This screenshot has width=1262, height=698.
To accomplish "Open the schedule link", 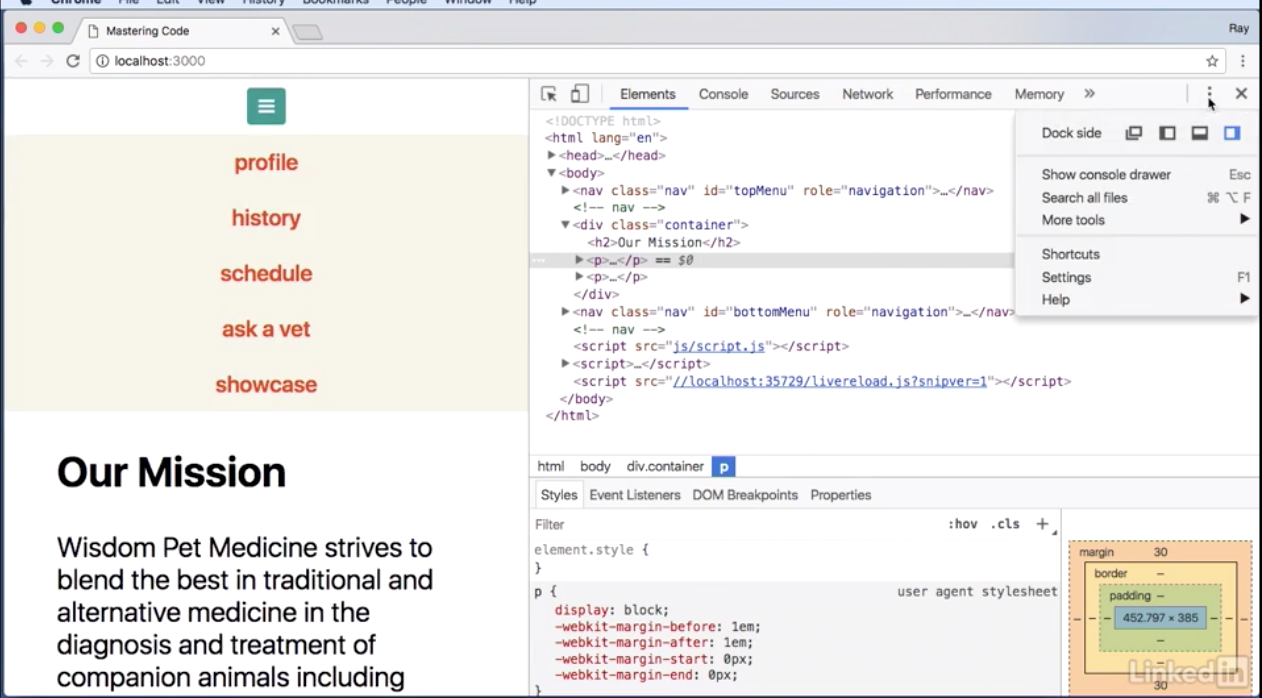I will [x=266, y=273].
